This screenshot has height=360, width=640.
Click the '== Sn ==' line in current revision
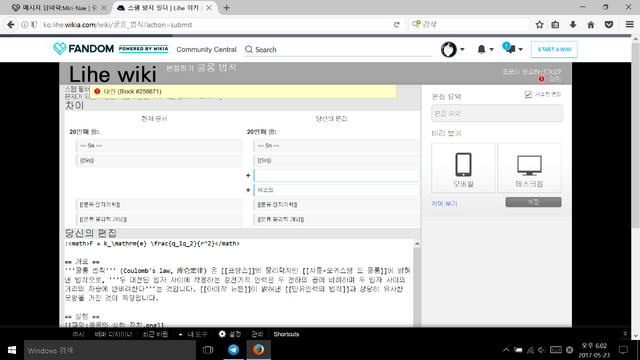[159, 146]
